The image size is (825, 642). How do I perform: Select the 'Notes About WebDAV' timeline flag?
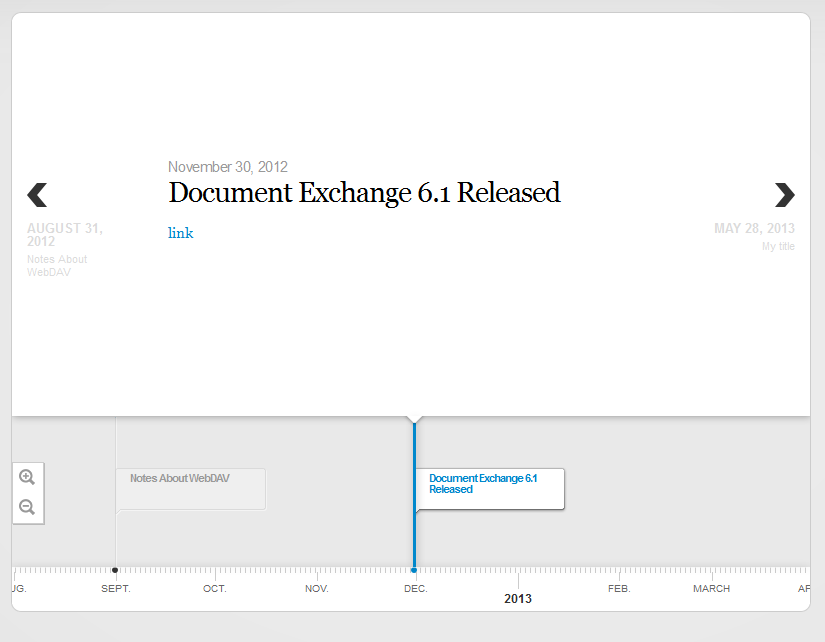[x=190, y=489]
